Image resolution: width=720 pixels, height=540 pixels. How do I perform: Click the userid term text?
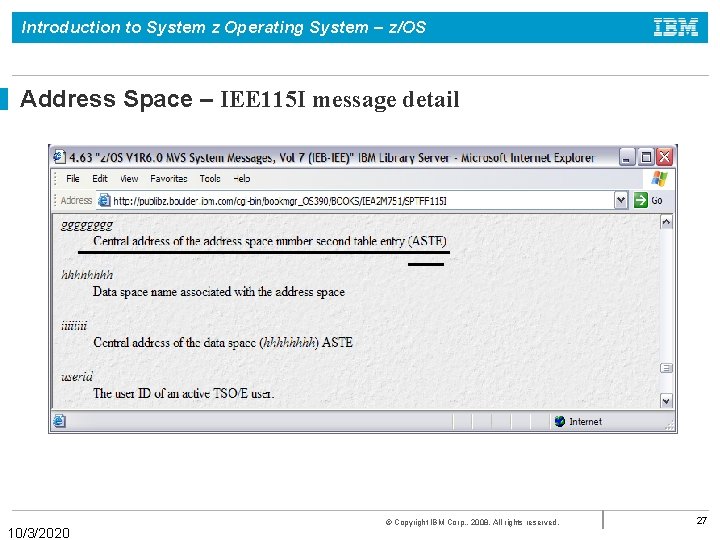point(77,377)
